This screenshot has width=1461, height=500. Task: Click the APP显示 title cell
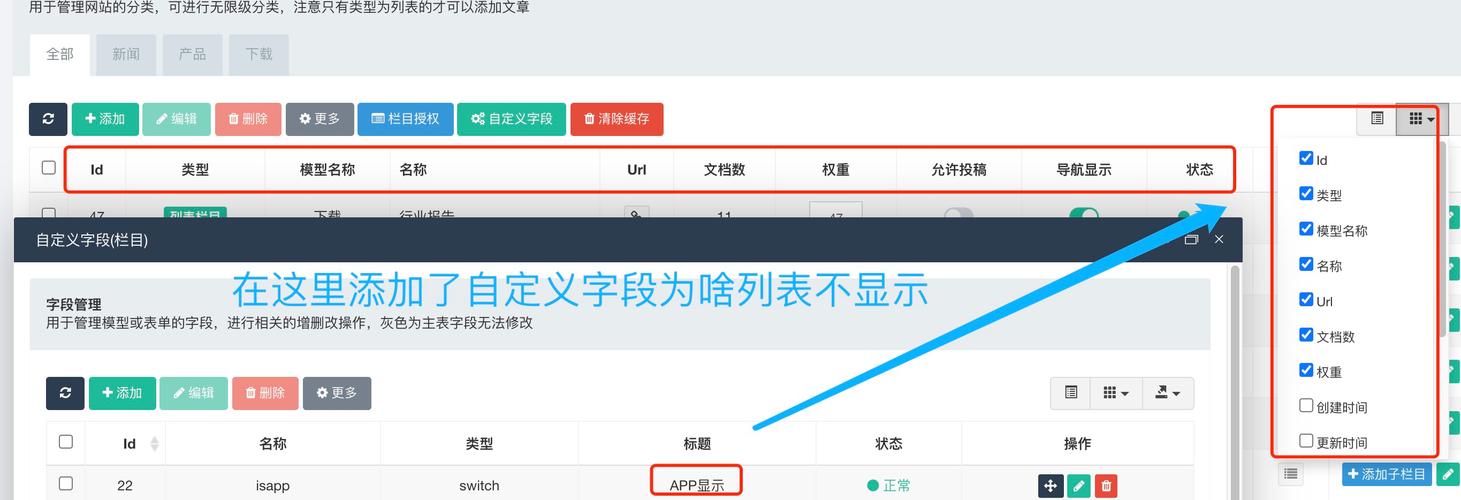[697, 486]
